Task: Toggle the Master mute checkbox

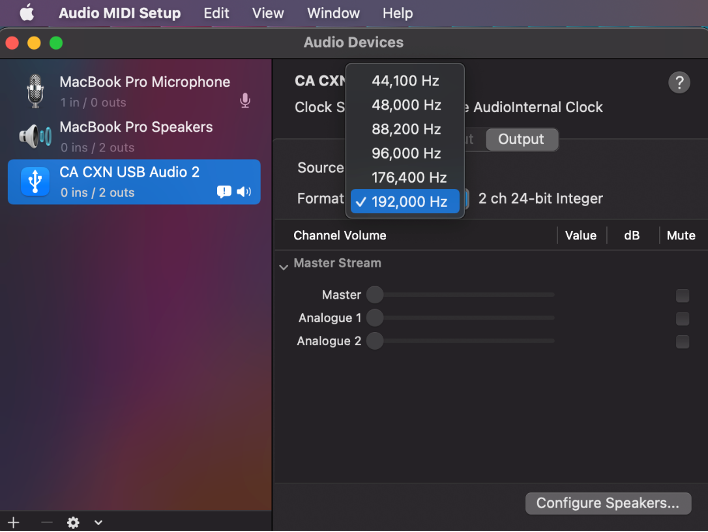Action: pyautogui.click(x=682, y=295)
